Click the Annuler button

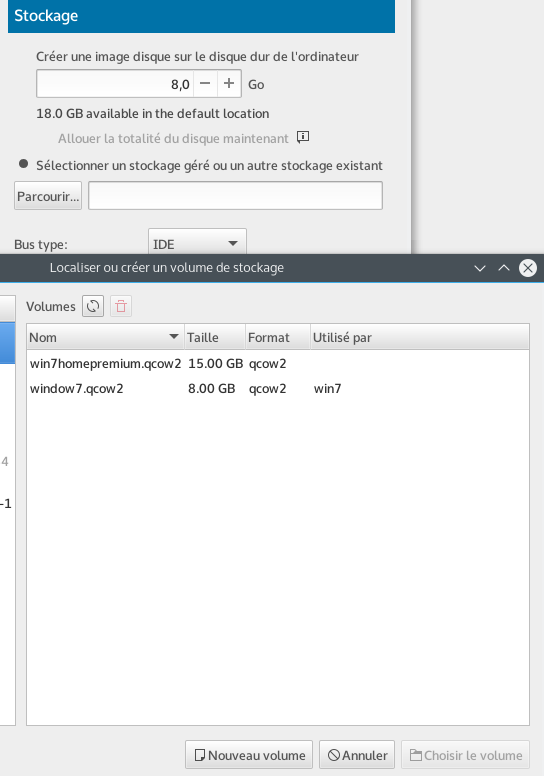click(357, 755)
